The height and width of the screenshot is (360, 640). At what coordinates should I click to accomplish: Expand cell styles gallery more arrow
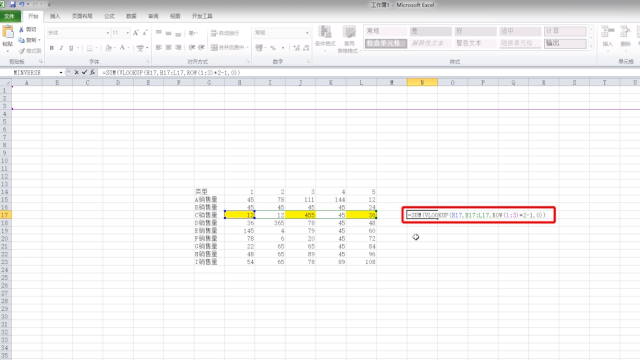[x=591, y=46]
